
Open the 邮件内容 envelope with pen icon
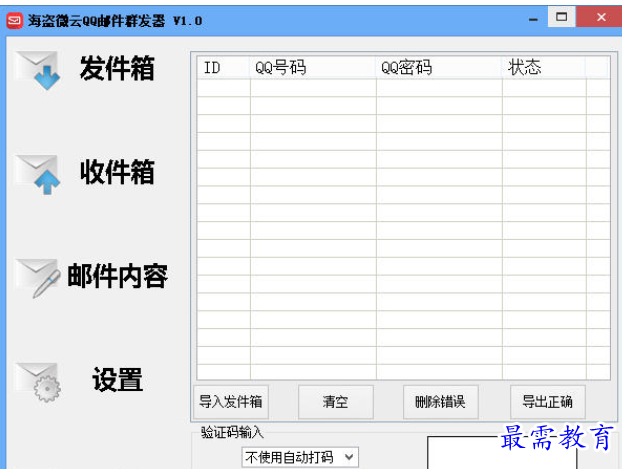pyautogui.click(x=38, y=278)
